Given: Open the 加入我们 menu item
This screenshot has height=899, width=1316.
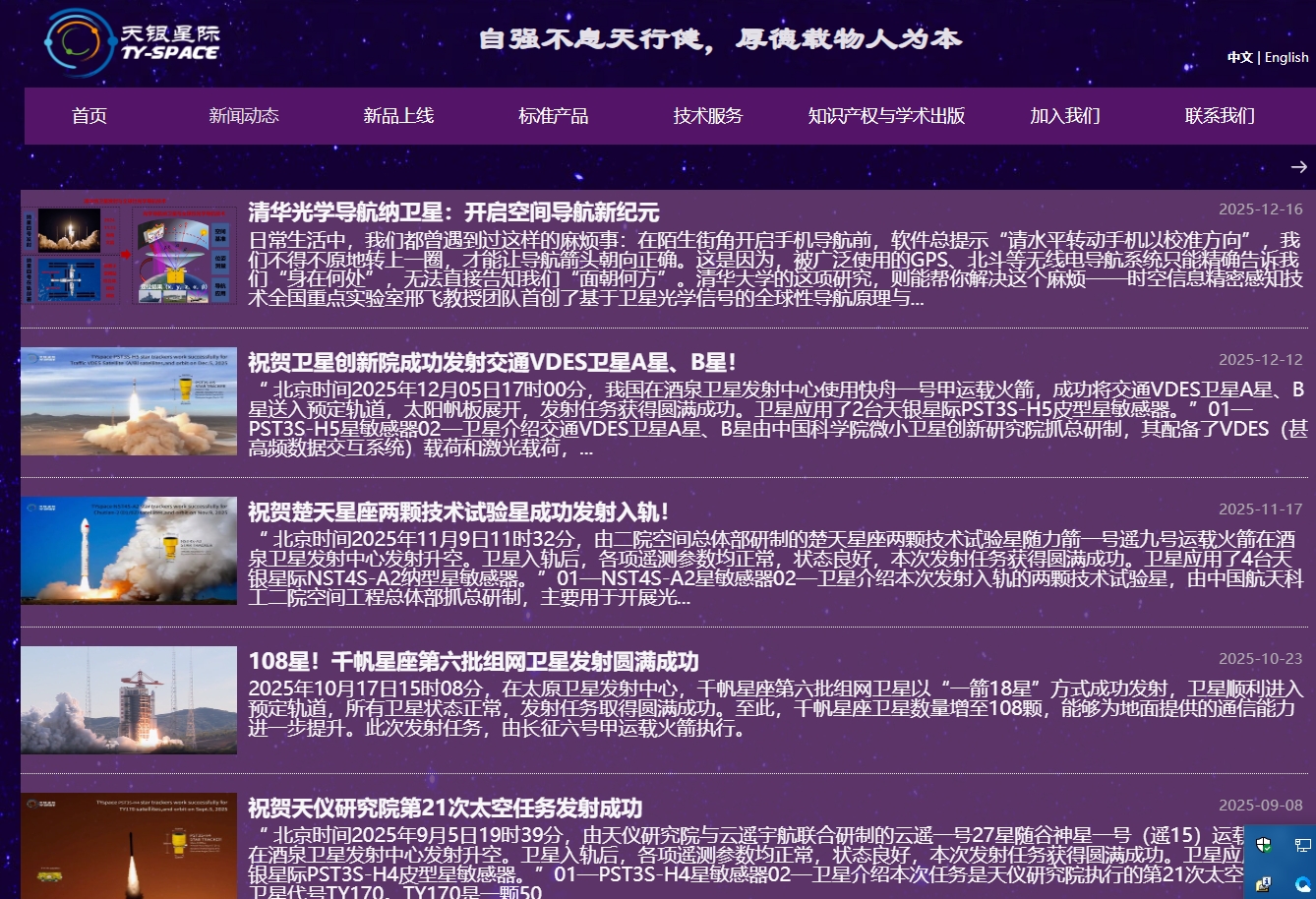Looking at the screenshot, I should click(x=1065, y=116).
